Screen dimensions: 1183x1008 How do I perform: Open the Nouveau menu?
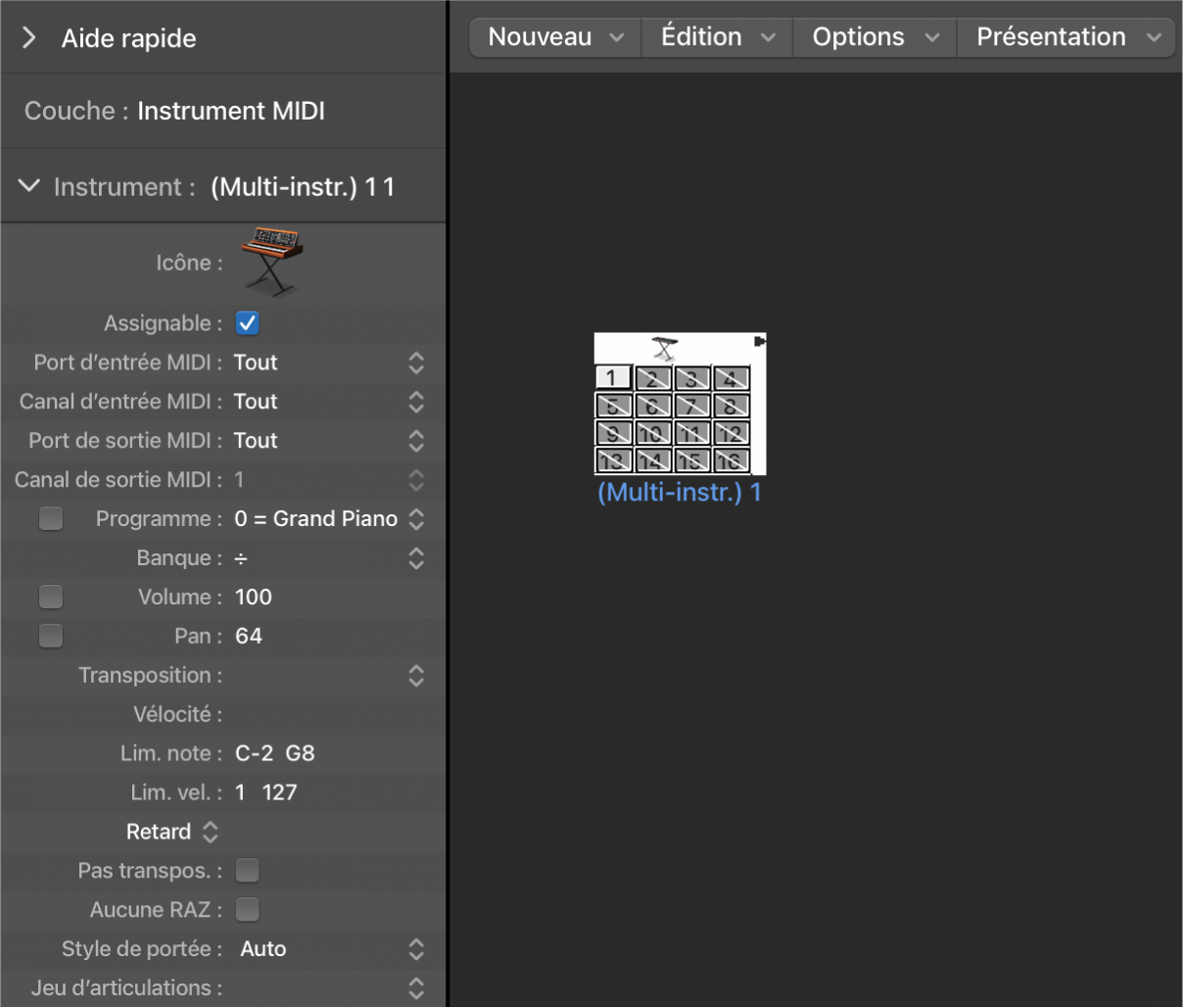(x=555, y=37)
